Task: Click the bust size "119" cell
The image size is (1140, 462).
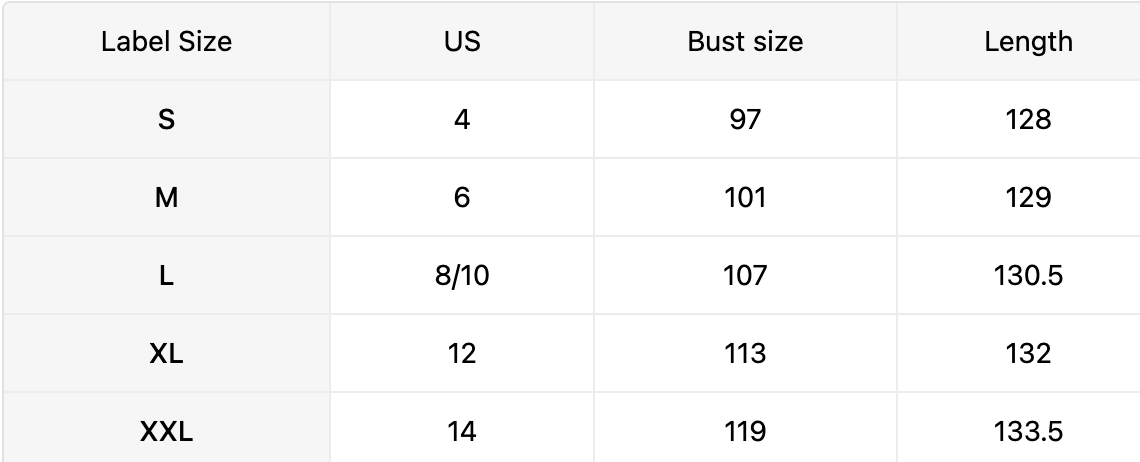Action: click(745, 432)
